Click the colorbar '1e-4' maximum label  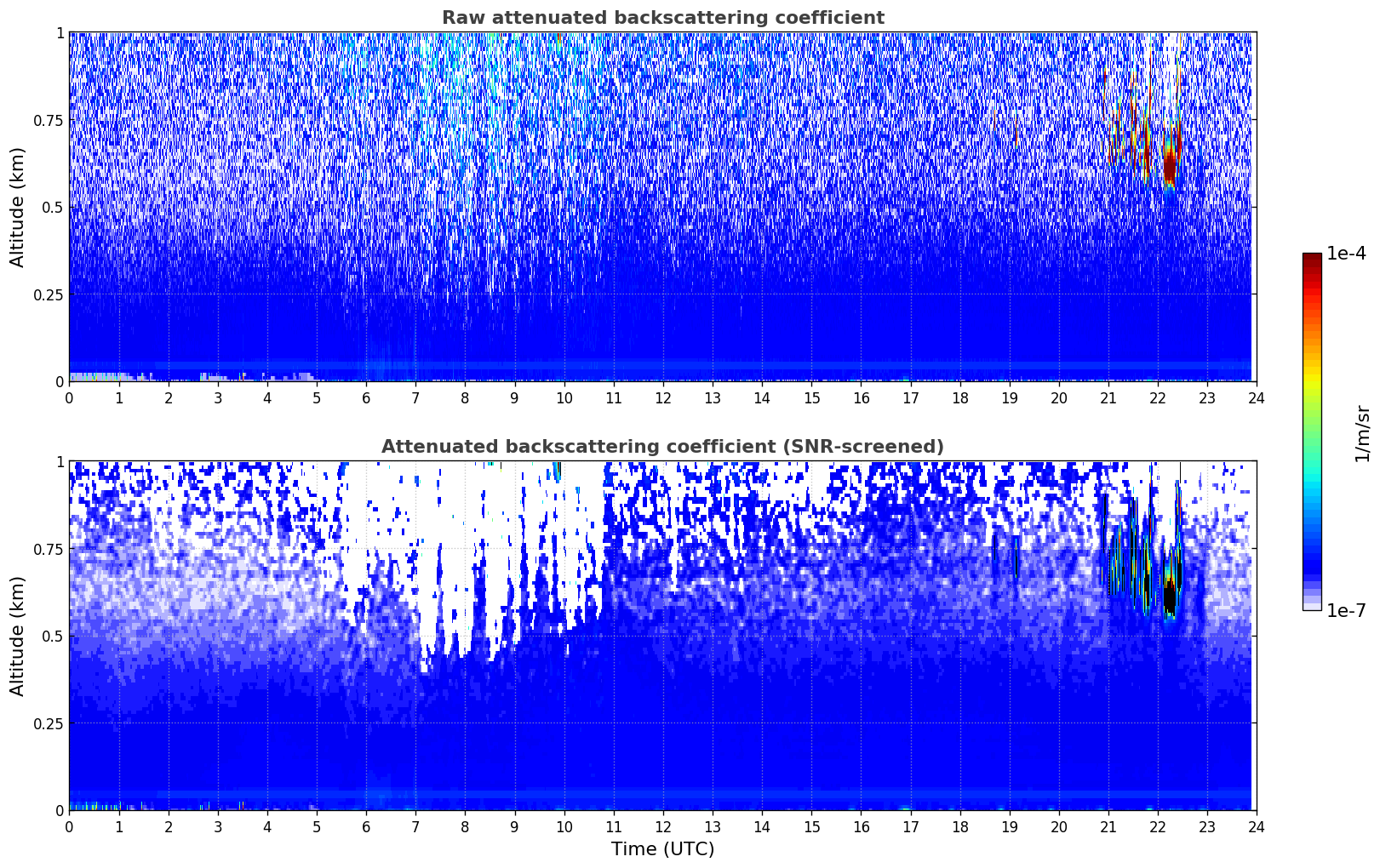coord(1346,254)
